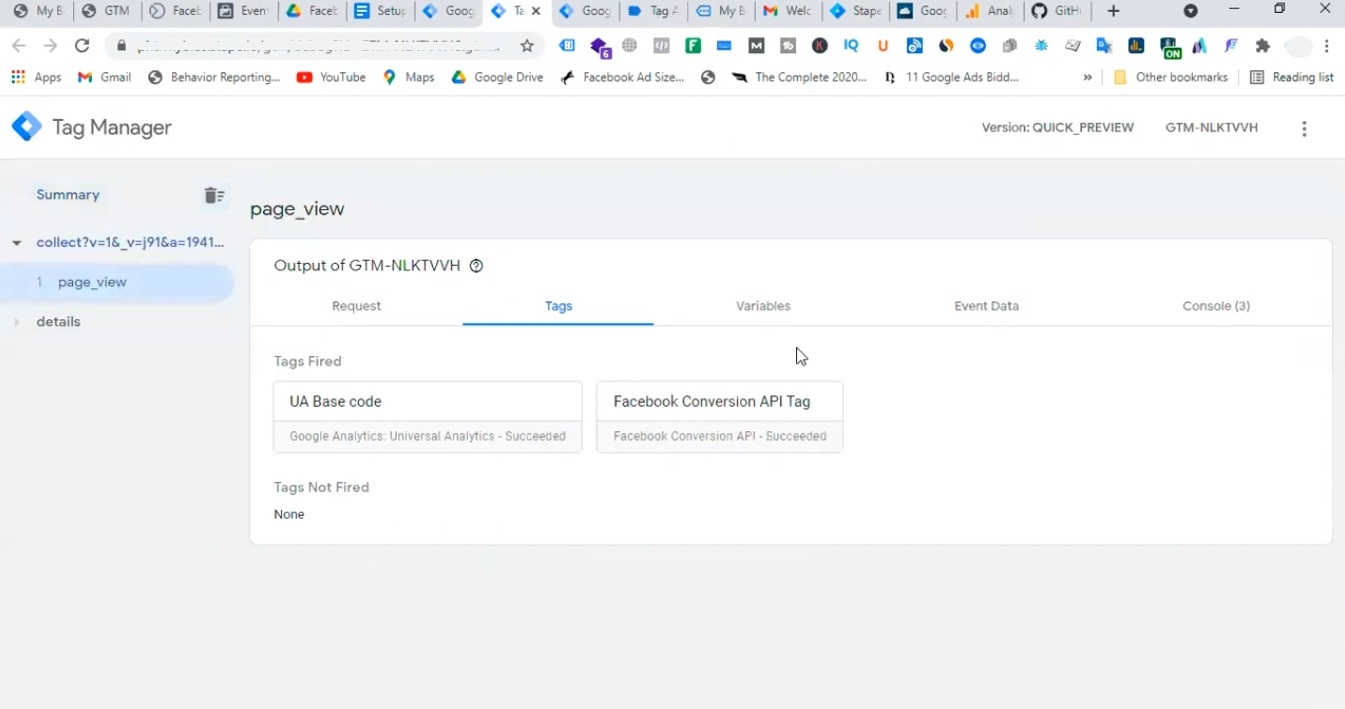Go back using the browser back arrow
The width and height of the screenshot is (1345, 709).
pos(19,46)
